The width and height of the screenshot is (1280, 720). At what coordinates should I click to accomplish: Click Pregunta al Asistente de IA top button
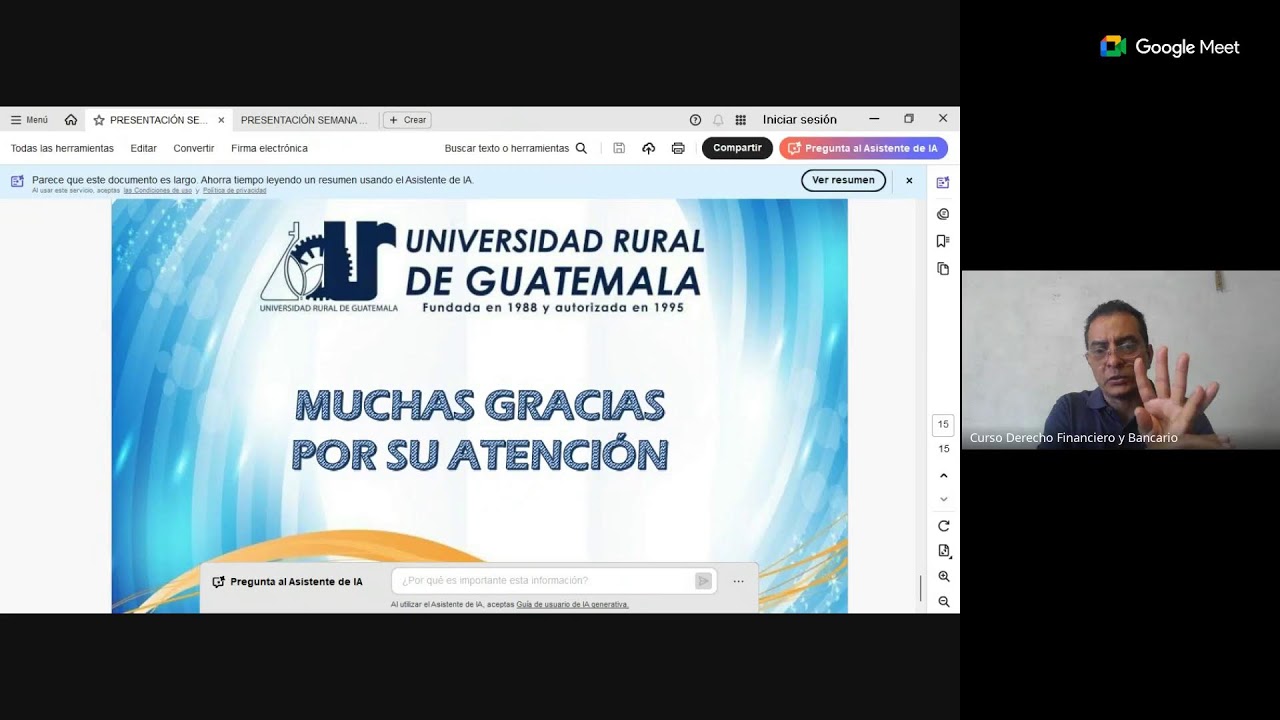(x=863, y=148)
